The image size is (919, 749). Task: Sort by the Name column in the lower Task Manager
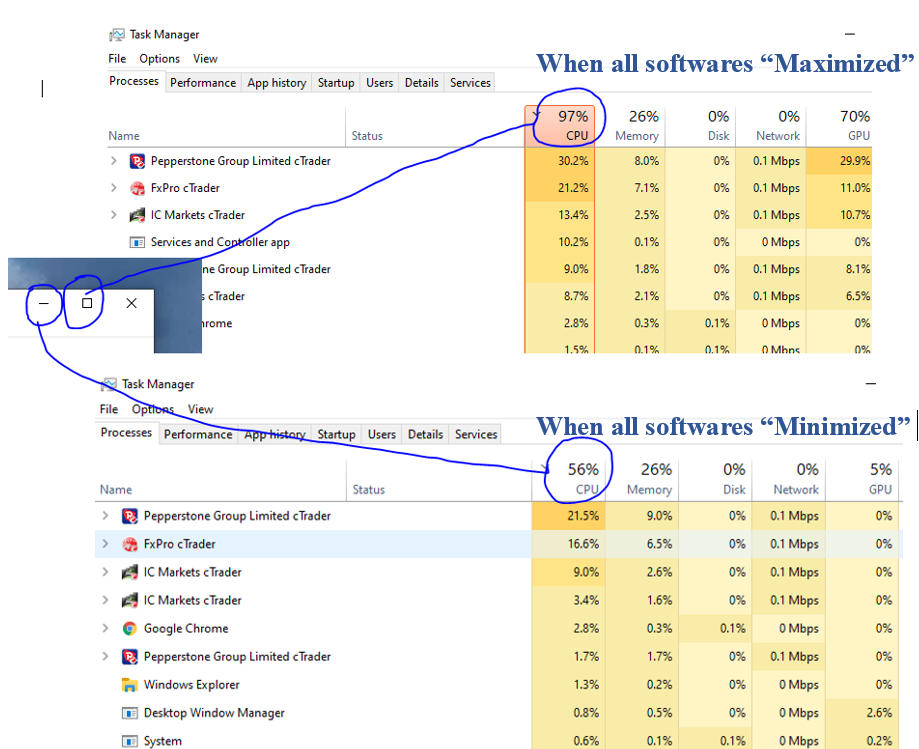(x=220, y=479)
